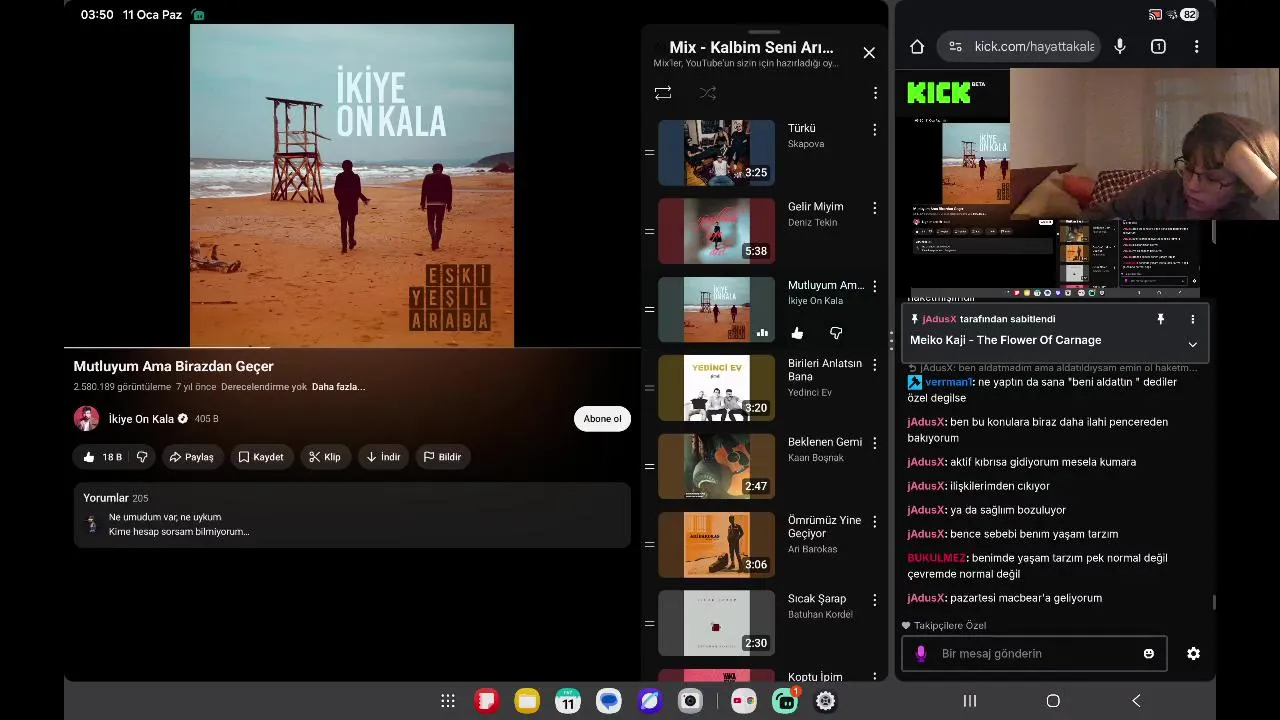The height and width of the screenshot is (720, 1280).
Task: Open verrman1 username in chat
Action: [x=948, y=382]
